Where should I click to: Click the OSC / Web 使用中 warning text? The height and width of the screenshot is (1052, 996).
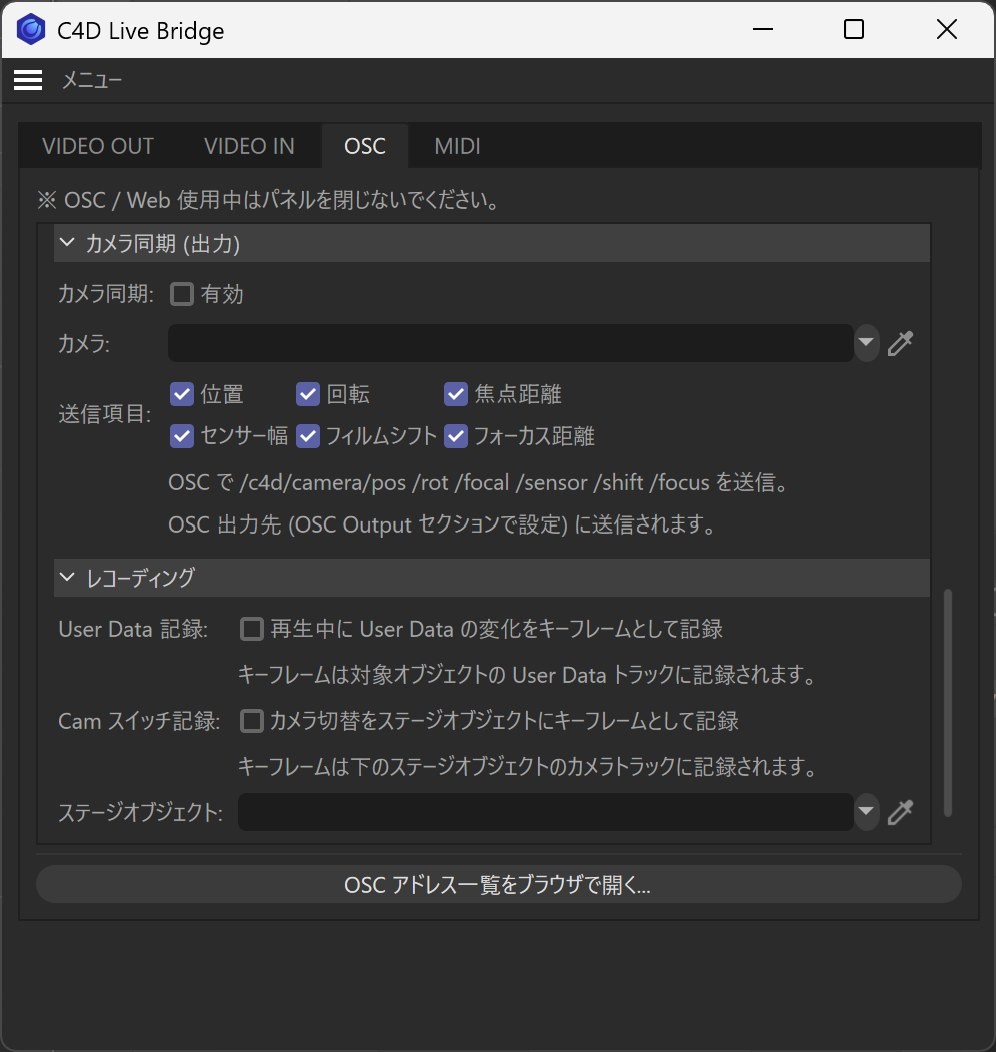click(x=268, y=200)
